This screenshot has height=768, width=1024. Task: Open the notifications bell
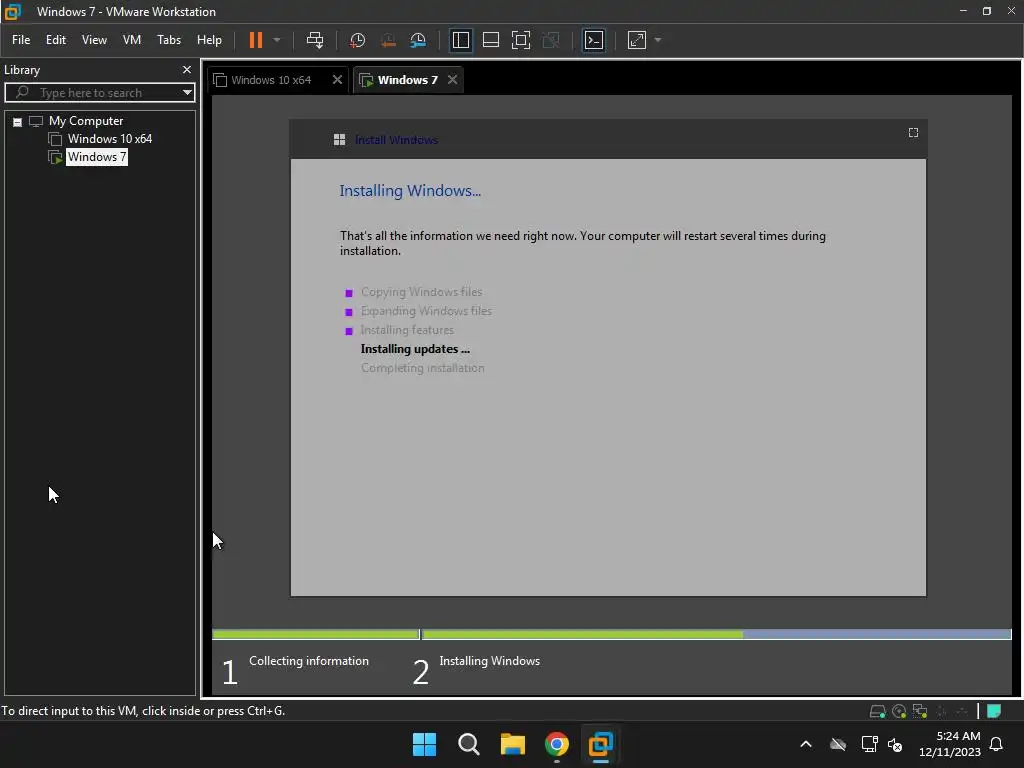(996, 744)
